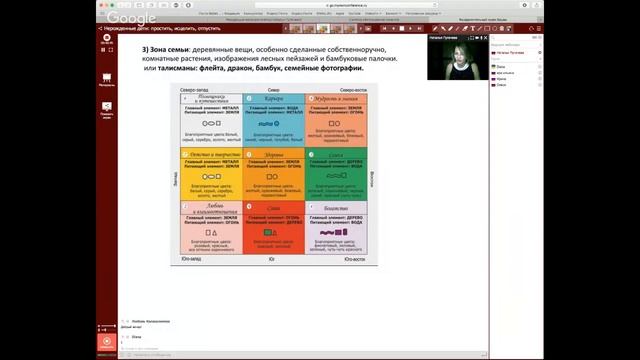Select the ellipse shape tool
The height and width of the screenshot is (360, 640).
click(495, 29)
